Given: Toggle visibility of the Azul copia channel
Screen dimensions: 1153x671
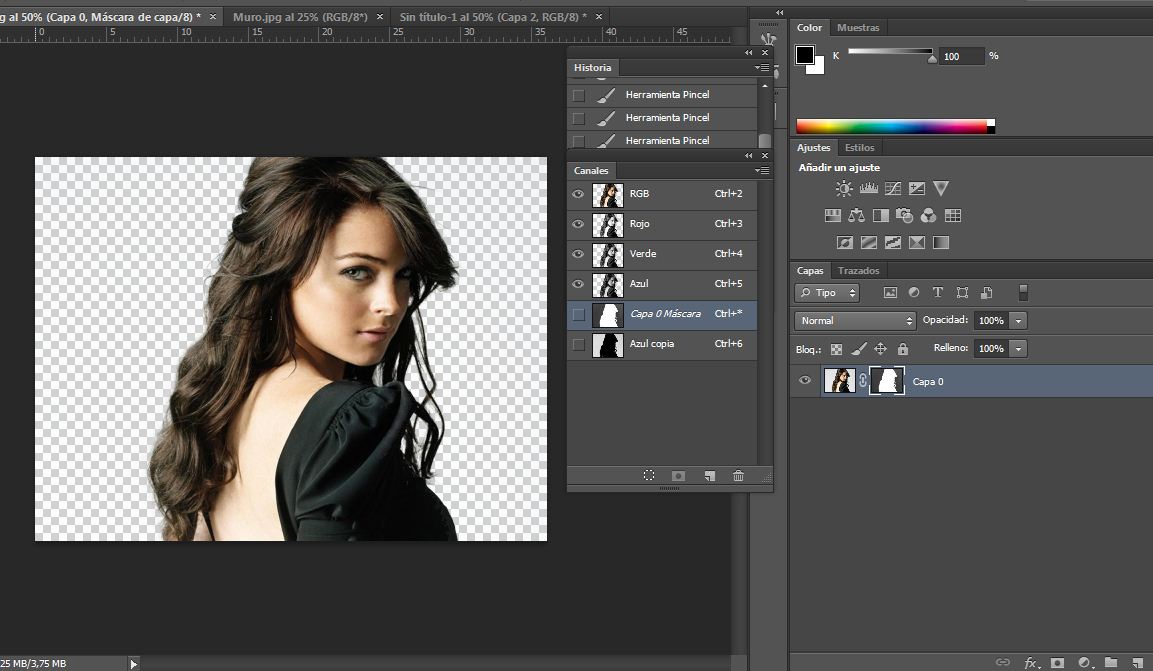Looking at the screenshot, I should (577, 343).
